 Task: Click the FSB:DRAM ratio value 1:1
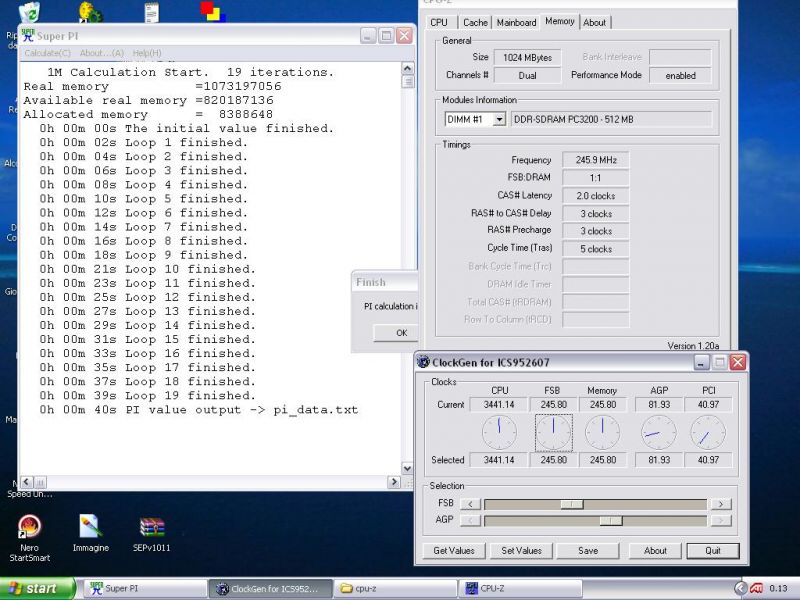(x=595, y=178)
